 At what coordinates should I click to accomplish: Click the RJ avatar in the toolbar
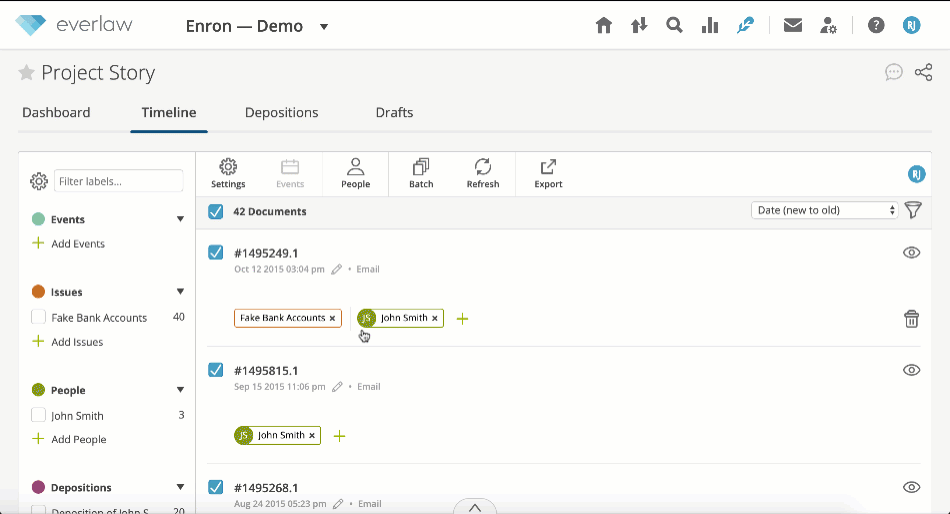pyautogui.click(x=916, y=175)
